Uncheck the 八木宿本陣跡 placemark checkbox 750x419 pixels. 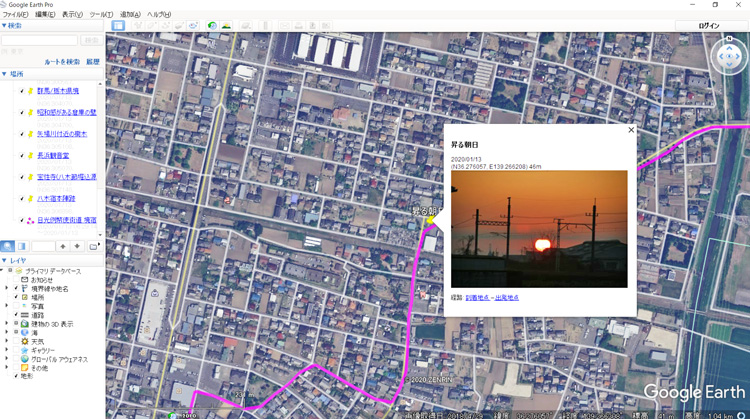point(22,198)
